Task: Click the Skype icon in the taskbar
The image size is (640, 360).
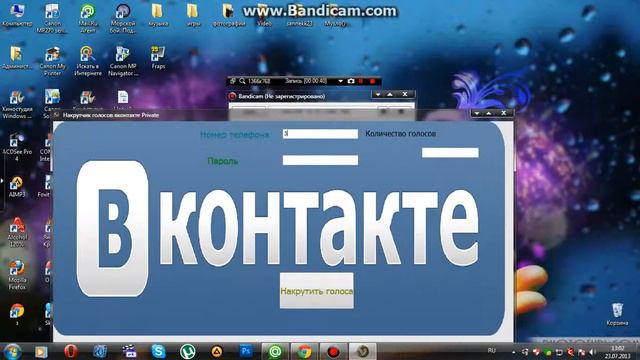Action: pos(158,351)
